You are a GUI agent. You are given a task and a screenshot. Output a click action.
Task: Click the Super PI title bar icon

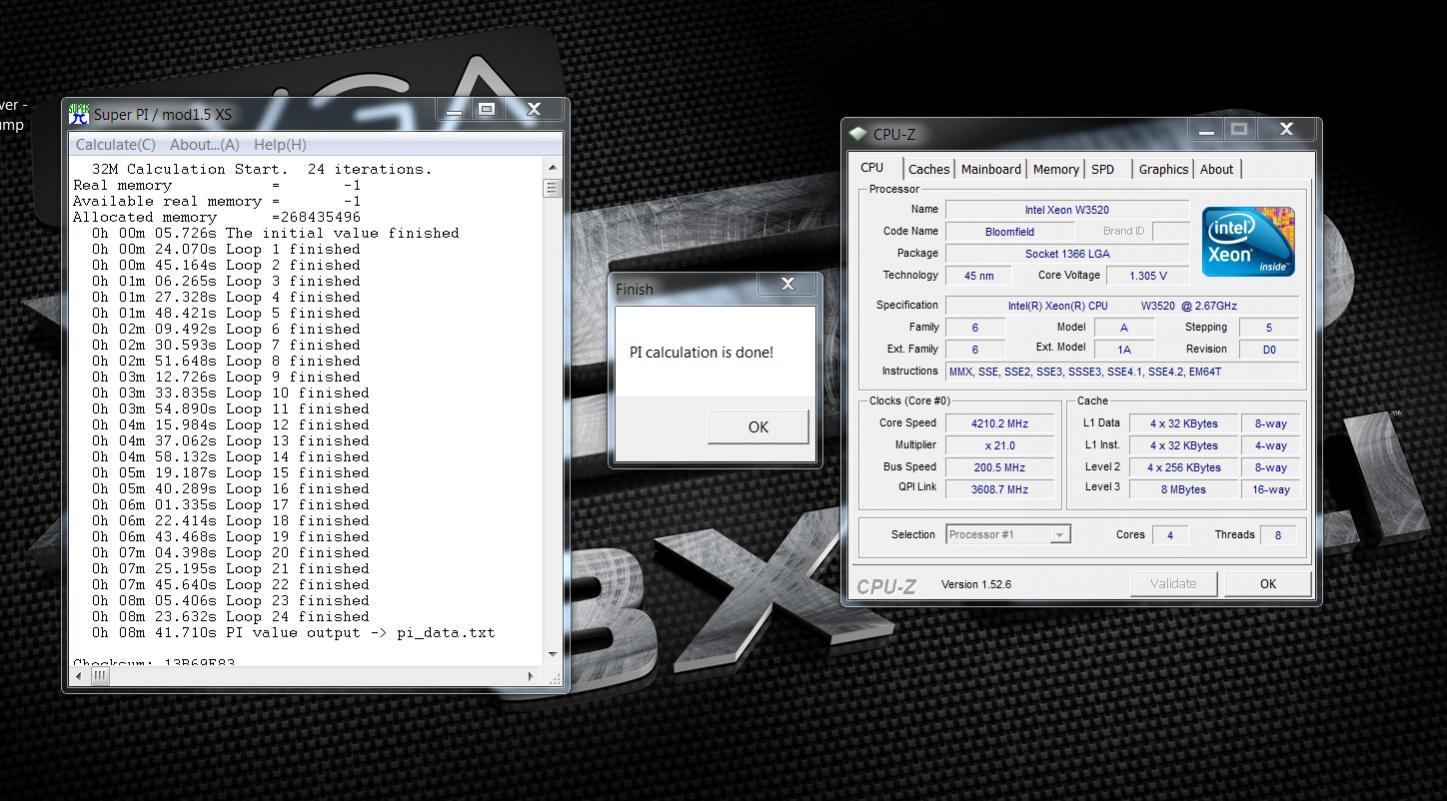(x=79, y=114)
